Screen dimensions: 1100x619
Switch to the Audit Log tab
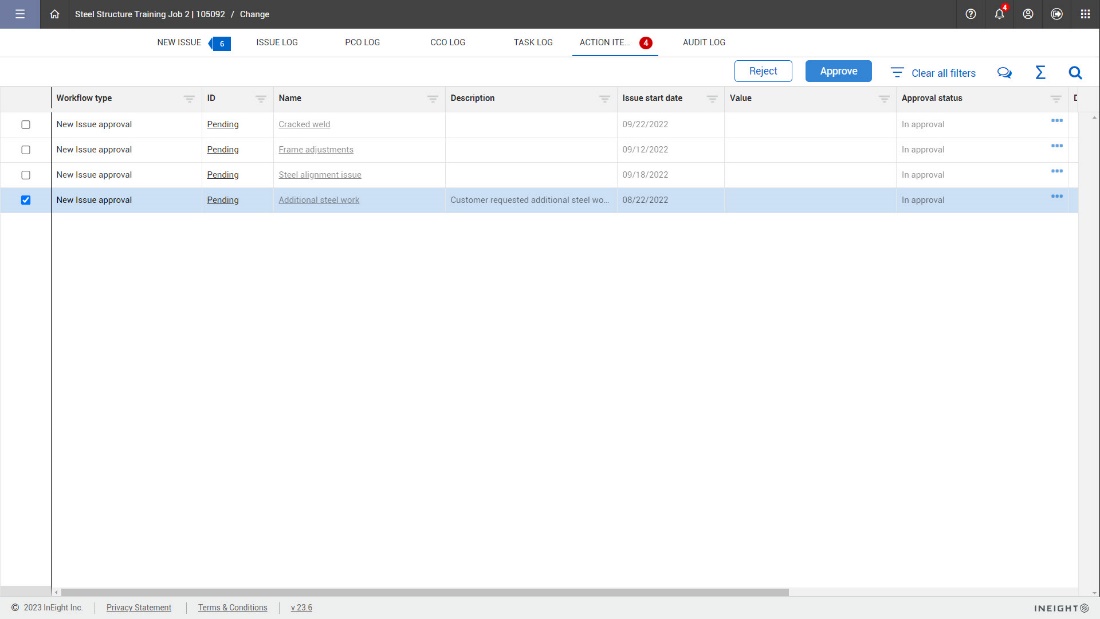(704, 43)
